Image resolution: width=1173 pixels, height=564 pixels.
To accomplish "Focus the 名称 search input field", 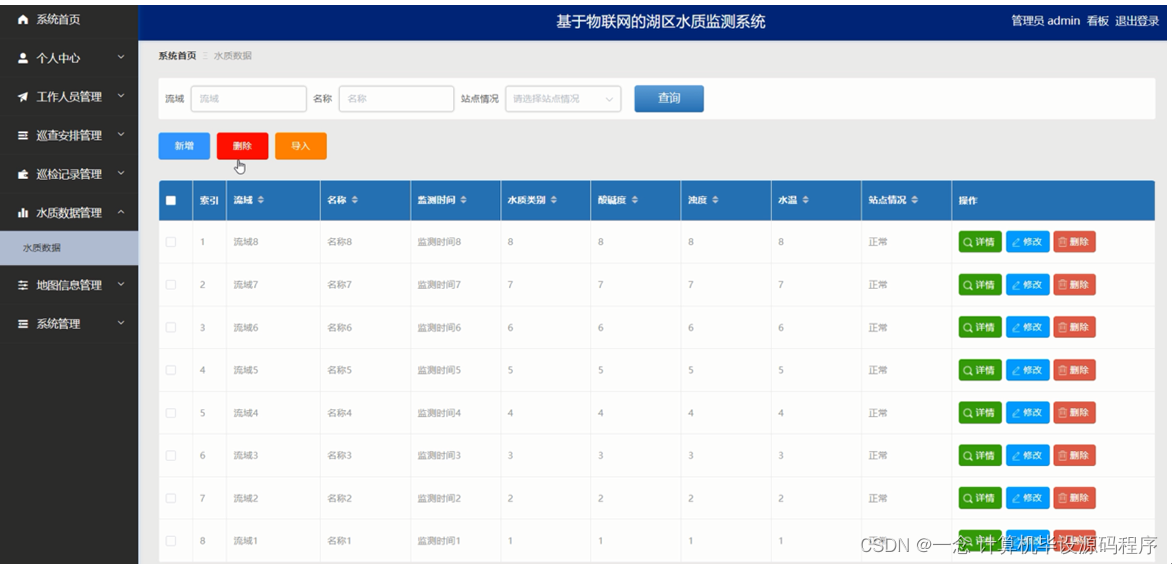I will coord(396,99).
